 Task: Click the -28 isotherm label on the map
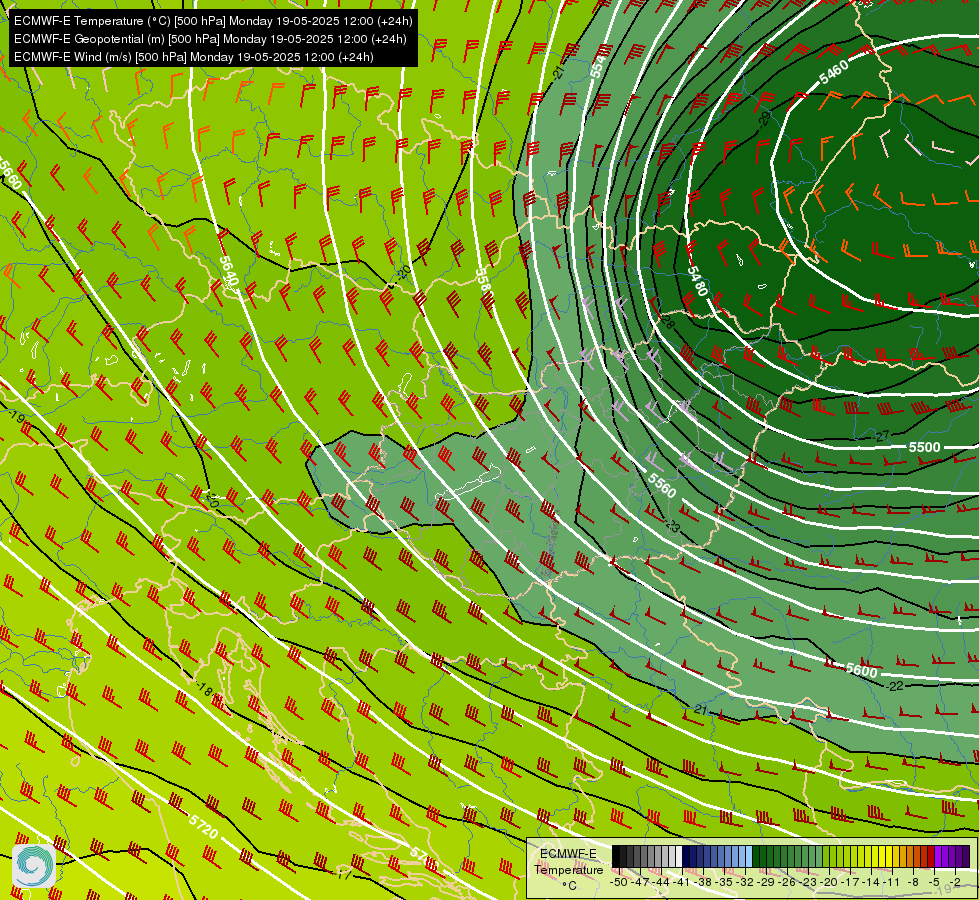pyautogui.click(x=667, y=322)
